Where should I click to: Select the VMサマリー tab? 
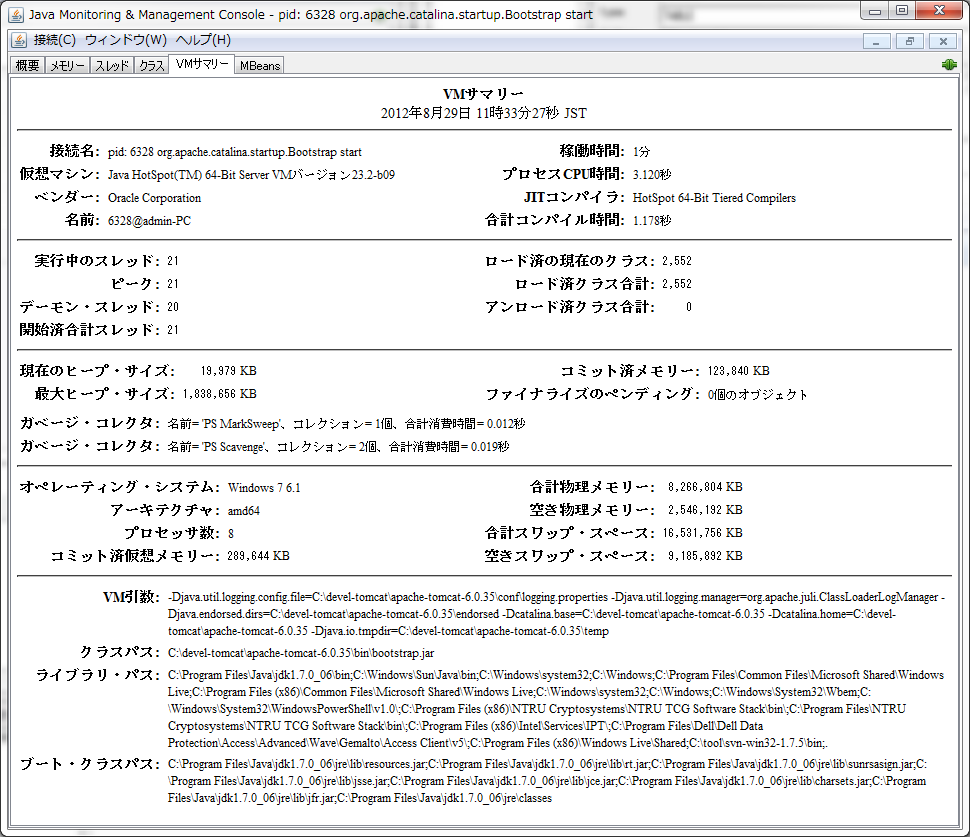(x=202, y=64)
